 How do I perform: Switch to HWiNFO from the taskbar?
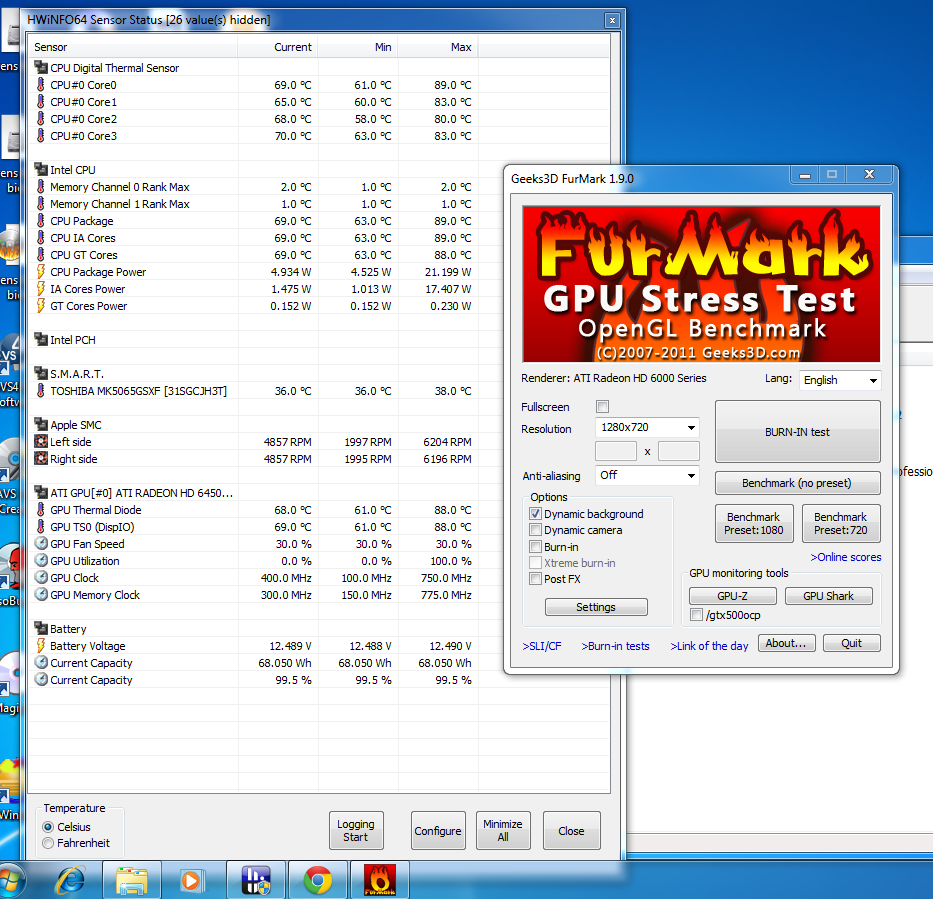(x=256, y=880)
